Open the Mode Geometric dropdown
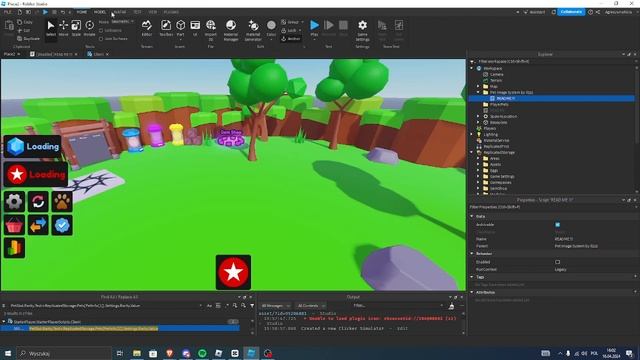 pos(122,22)
